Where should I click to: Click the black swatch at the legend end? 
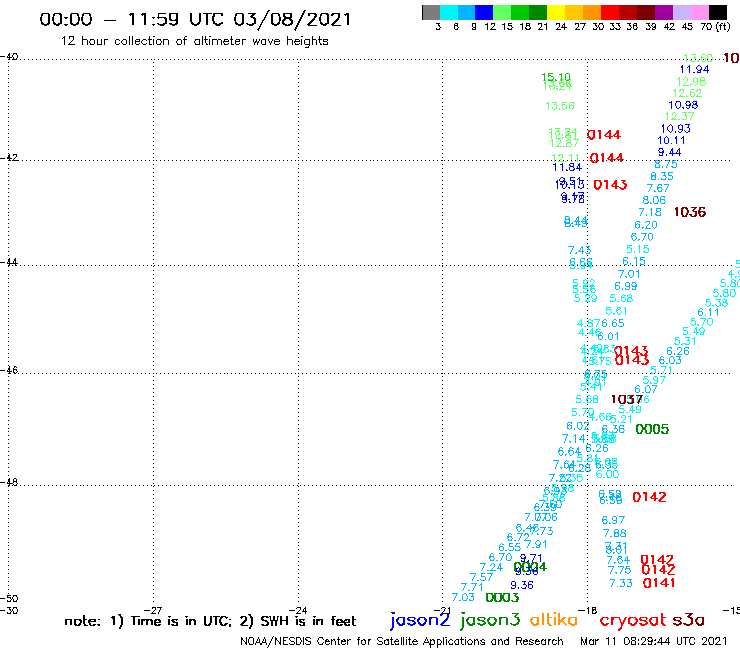[x=718, y=12]
